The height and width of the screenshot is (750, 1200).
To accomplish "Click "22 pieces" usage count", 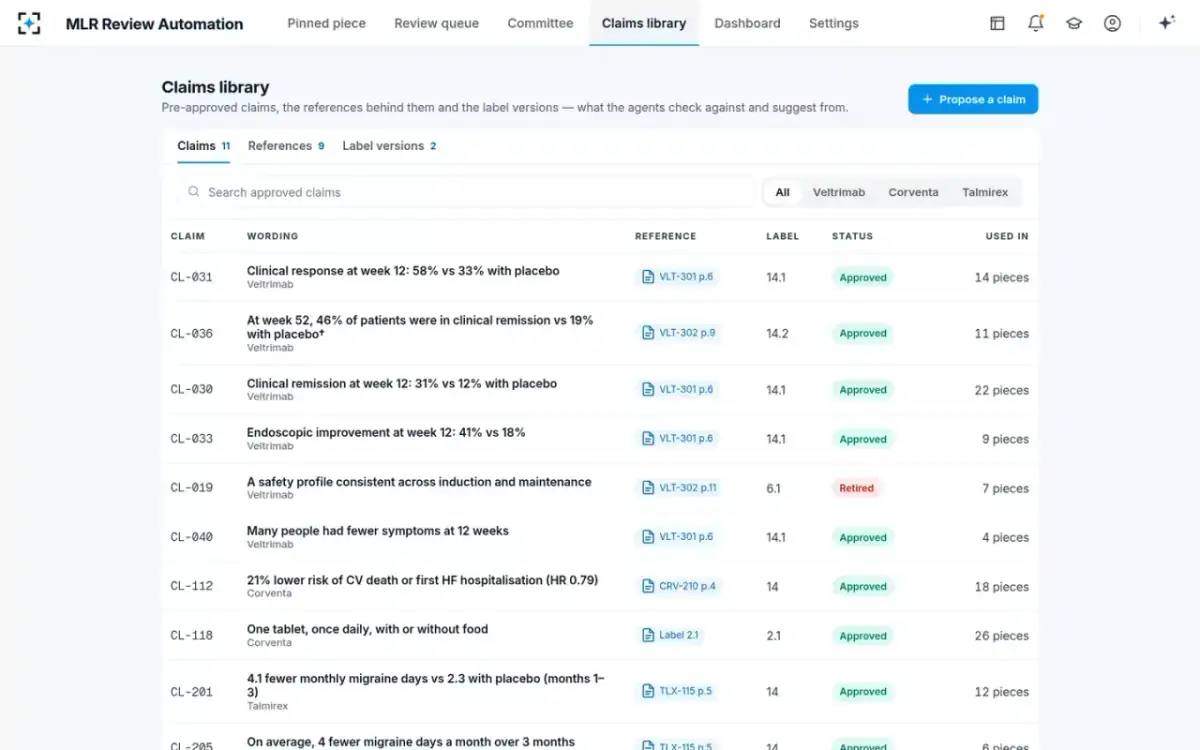I will [1002, 390].
